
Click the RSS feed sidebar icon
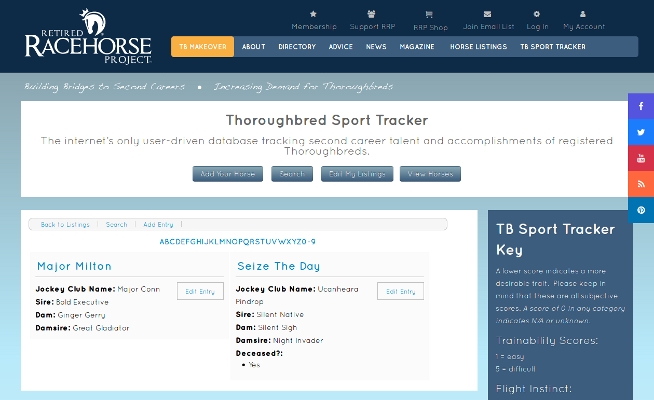coord(641,184)
